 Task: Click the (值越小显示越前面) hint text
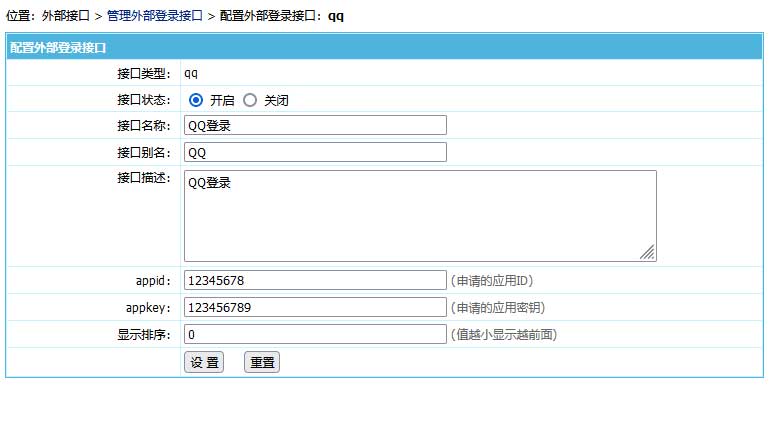click(x=503, y=334)
